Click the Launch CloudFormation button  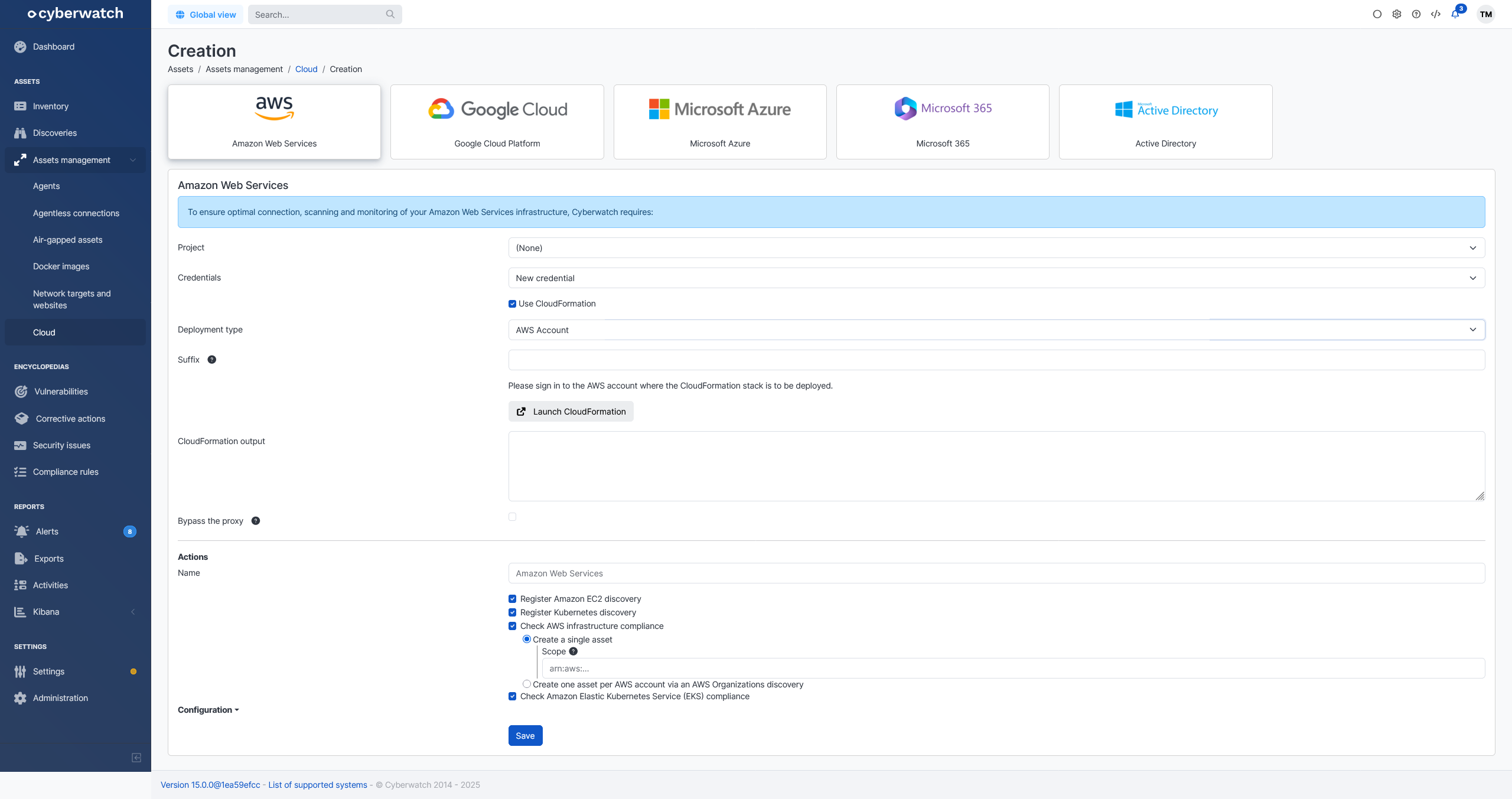pos(571,412)
